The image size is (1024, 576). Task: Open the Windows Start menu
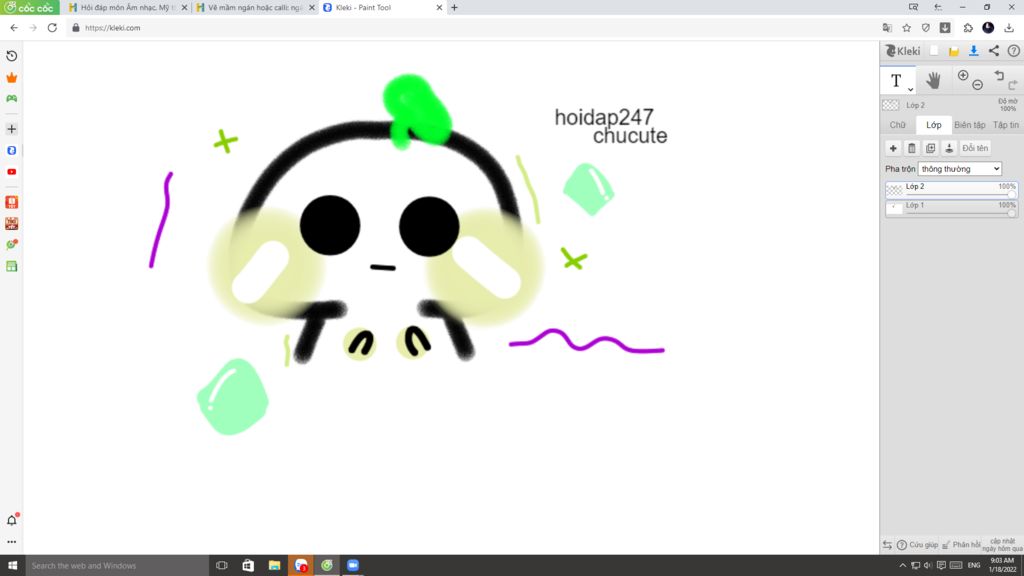coord(12,566)
